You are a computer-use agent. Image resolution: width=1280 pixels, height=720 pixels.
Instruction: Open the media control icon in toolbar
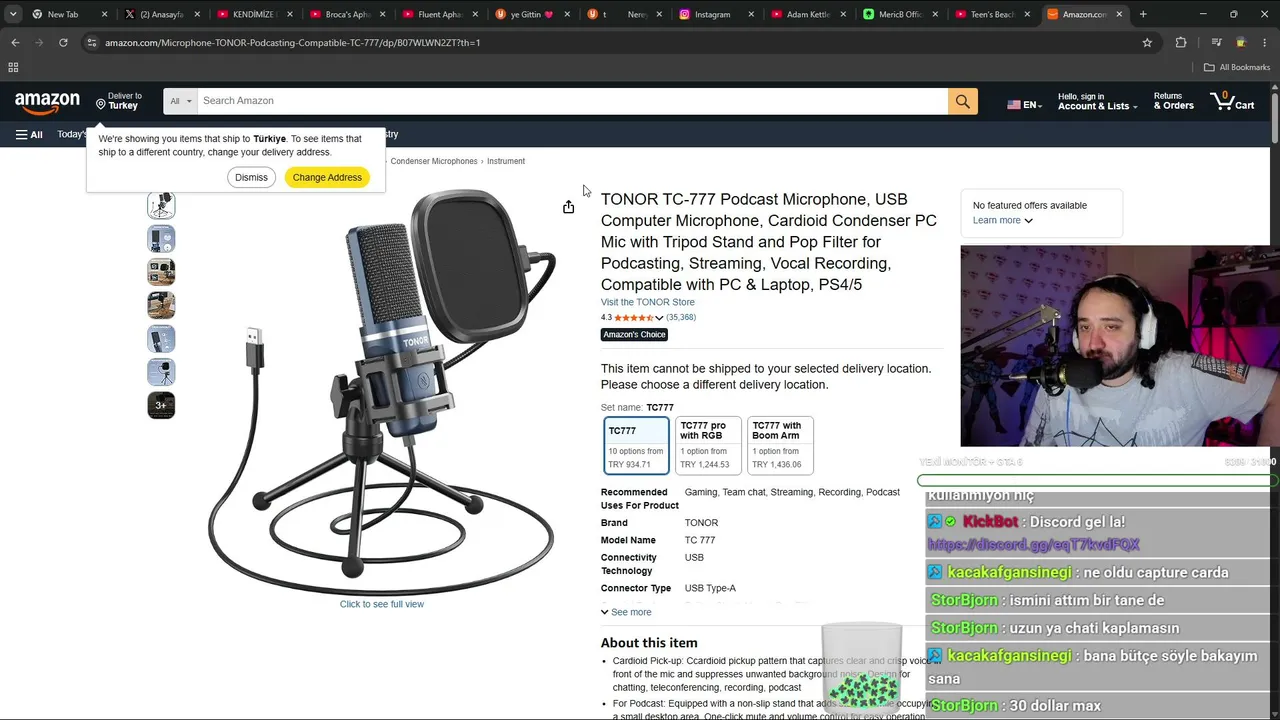point(1216,43)
